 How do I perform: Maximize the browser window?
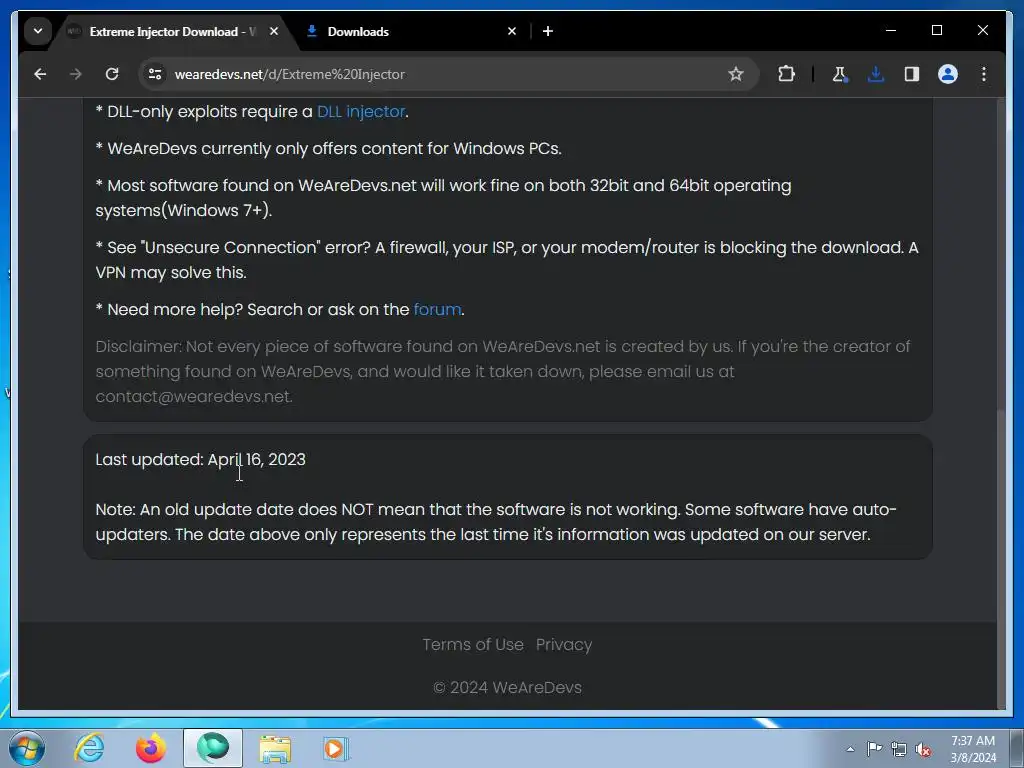point(936,31)
